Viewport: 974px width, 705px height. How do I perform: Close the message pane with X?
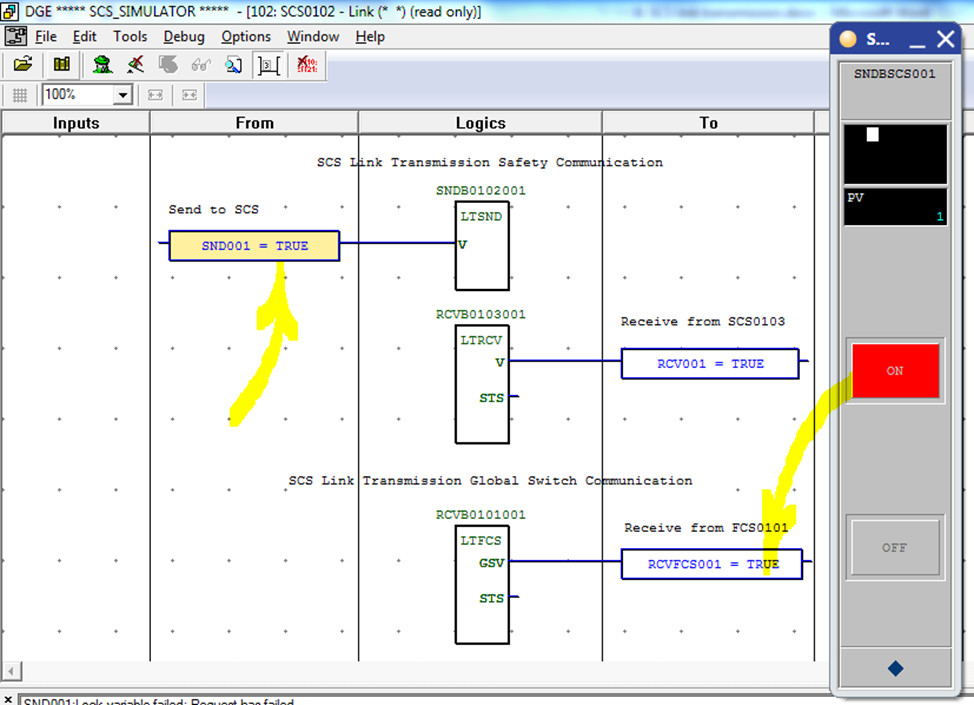click(7, 699)
